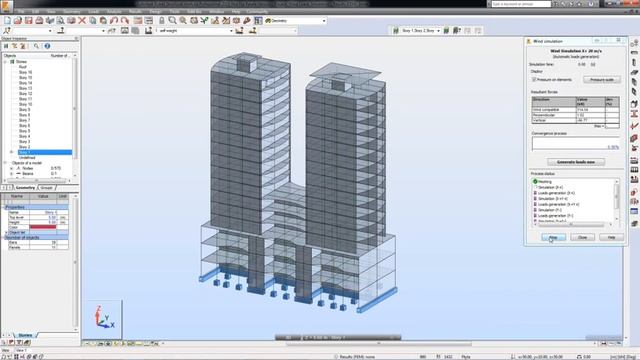Toggle Pressure on elements checkbox
640x360 pixels.
click(x=534, y=80)
